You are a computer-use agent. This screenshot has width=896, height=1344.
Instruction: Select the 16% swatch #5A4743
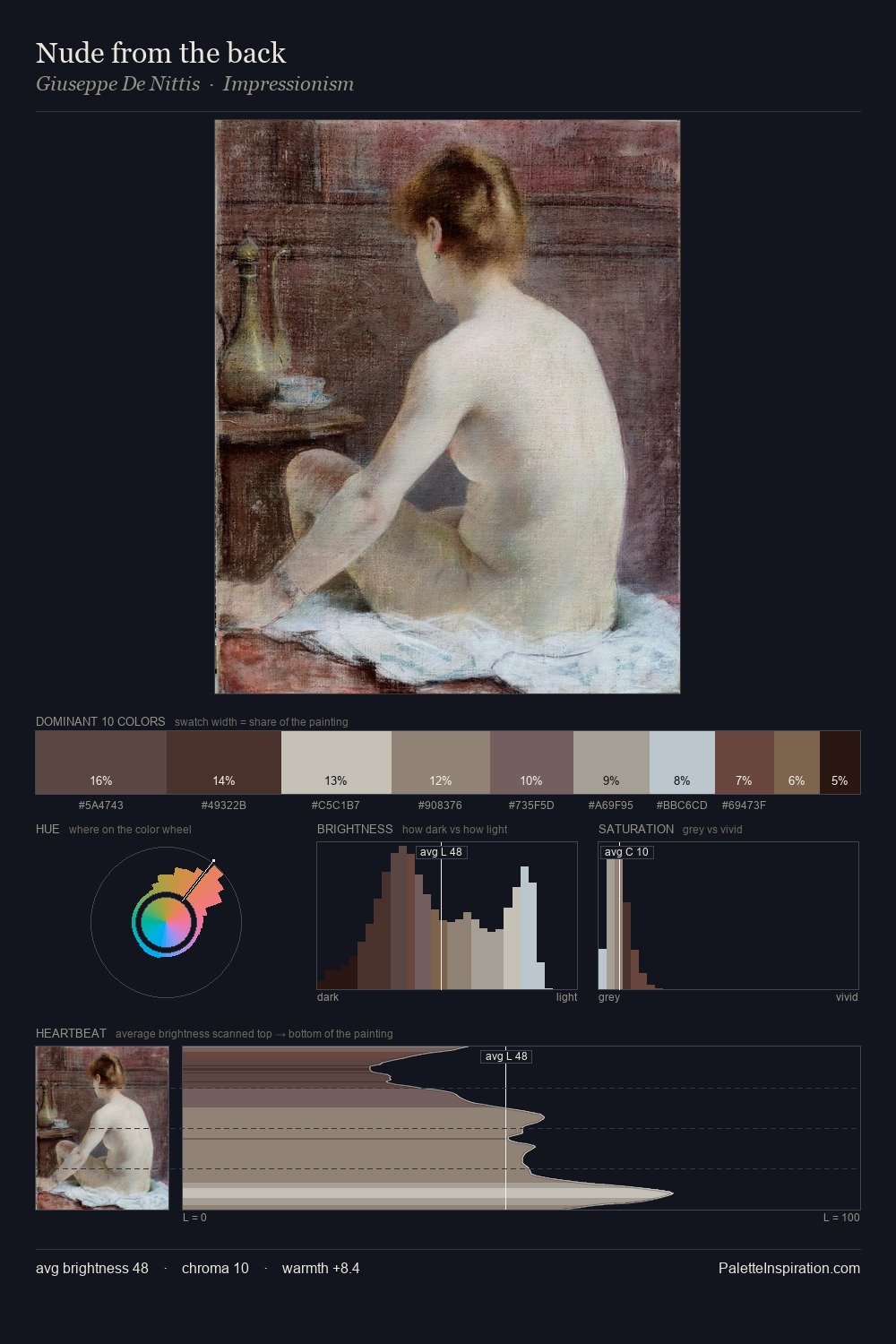(x=101, y=762)
